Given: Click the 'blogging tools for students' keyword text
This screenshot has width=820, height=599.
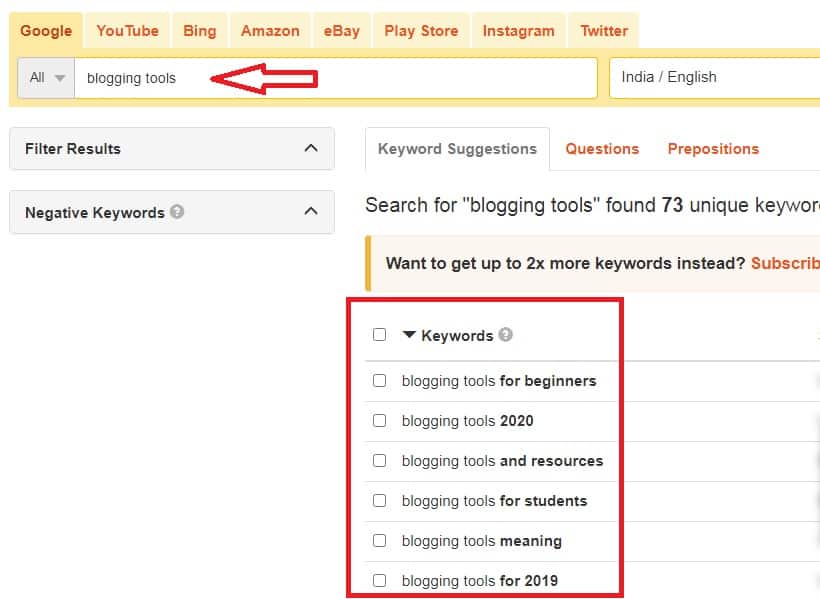Looking at the screenshot, I should pos(494,501).
